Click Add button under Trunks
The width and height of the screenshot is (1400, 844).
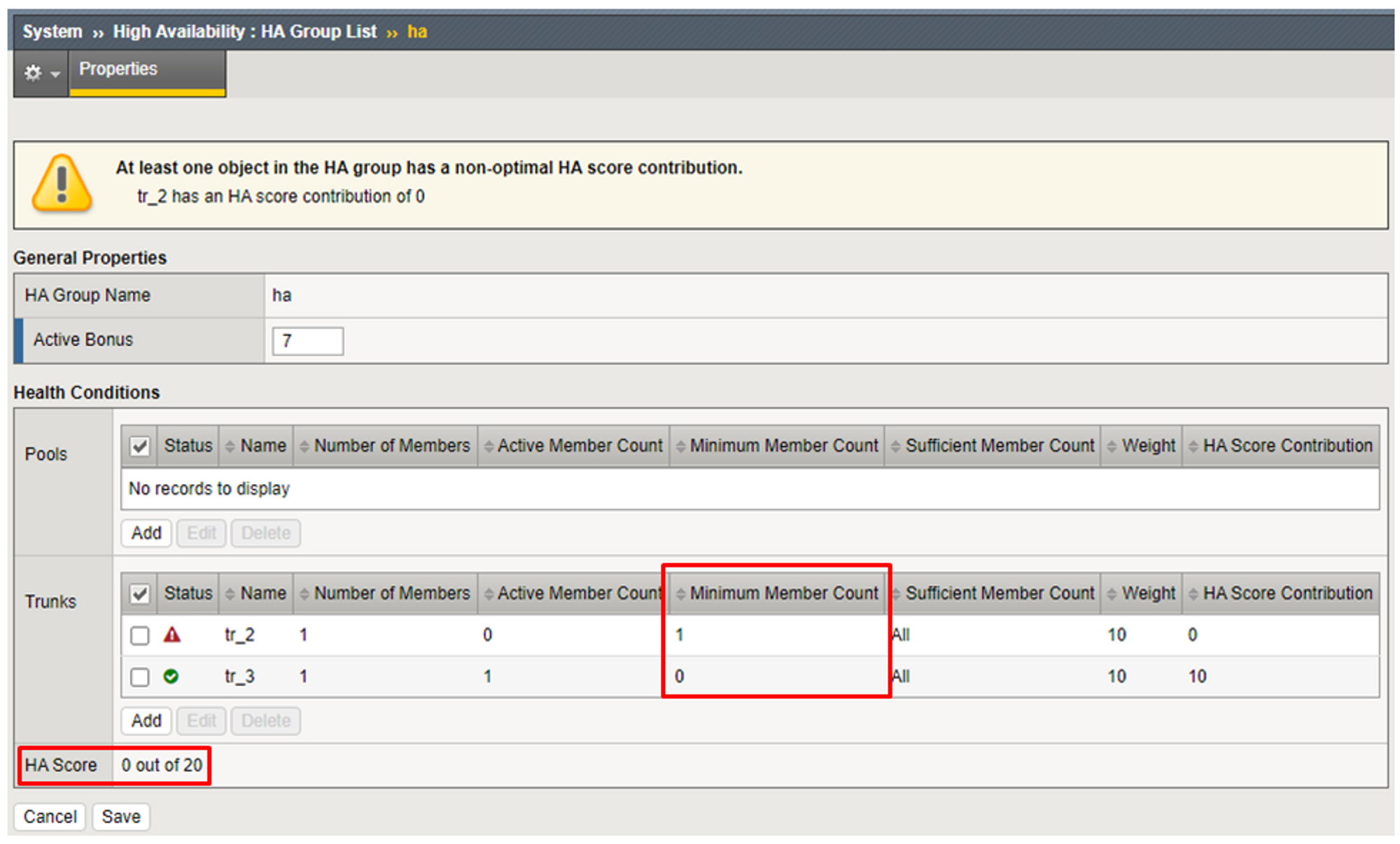coord(146,721)
